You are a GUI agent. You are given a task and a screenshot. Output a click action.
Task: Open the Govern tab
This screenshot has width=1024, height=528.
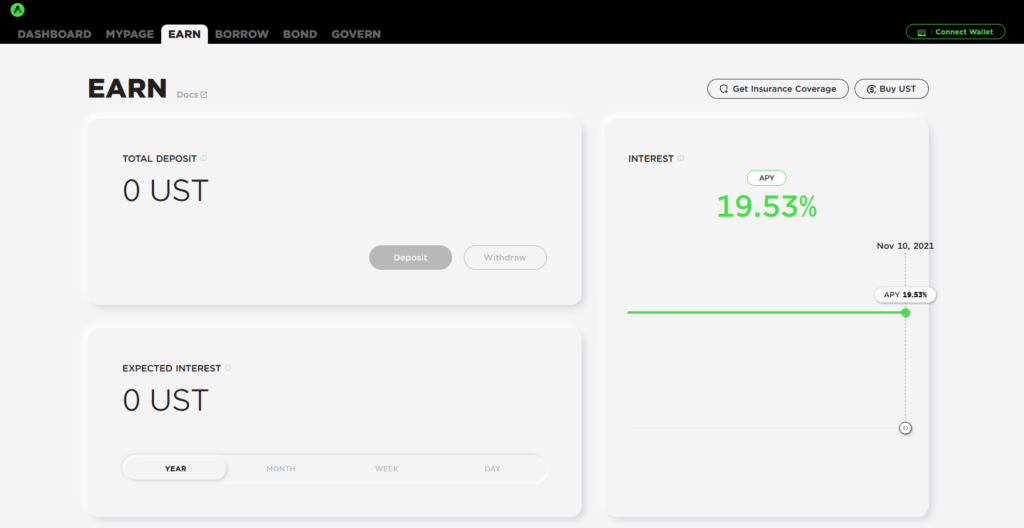tap(356, 34)
